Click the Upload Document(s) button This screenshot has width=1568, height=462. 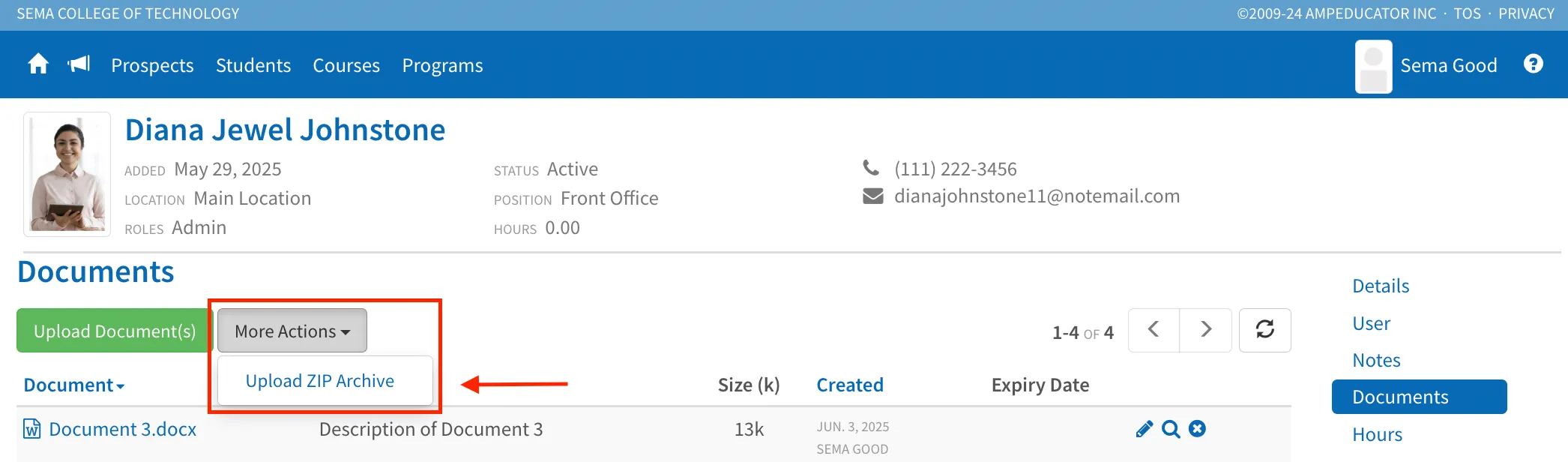pos(115,331)
